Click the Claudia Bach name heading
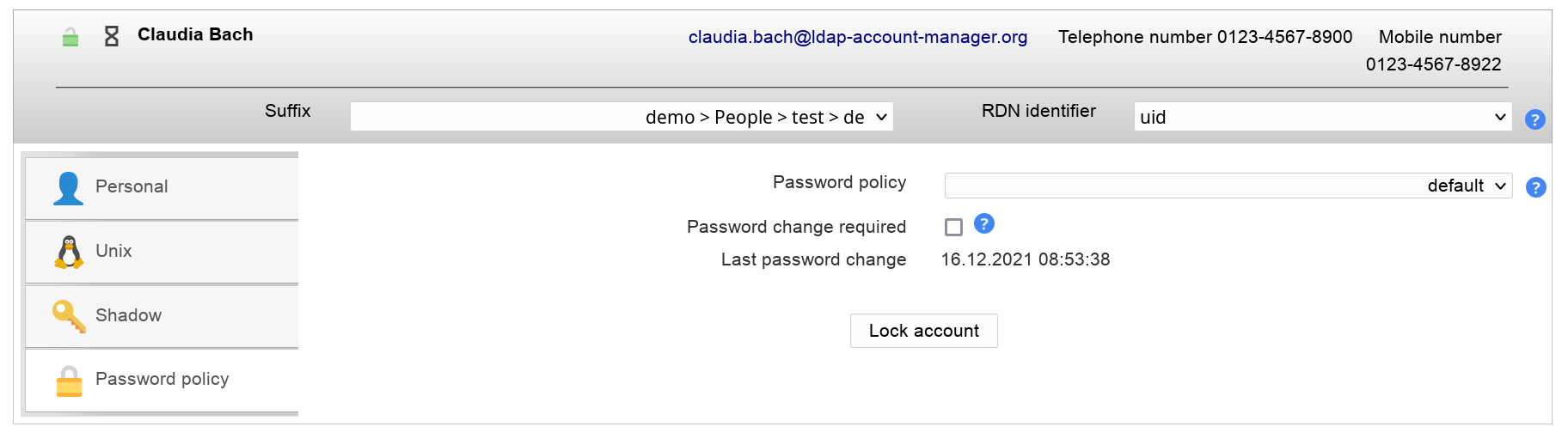This screenshot has width=1568, height=445. click(195, 34)
